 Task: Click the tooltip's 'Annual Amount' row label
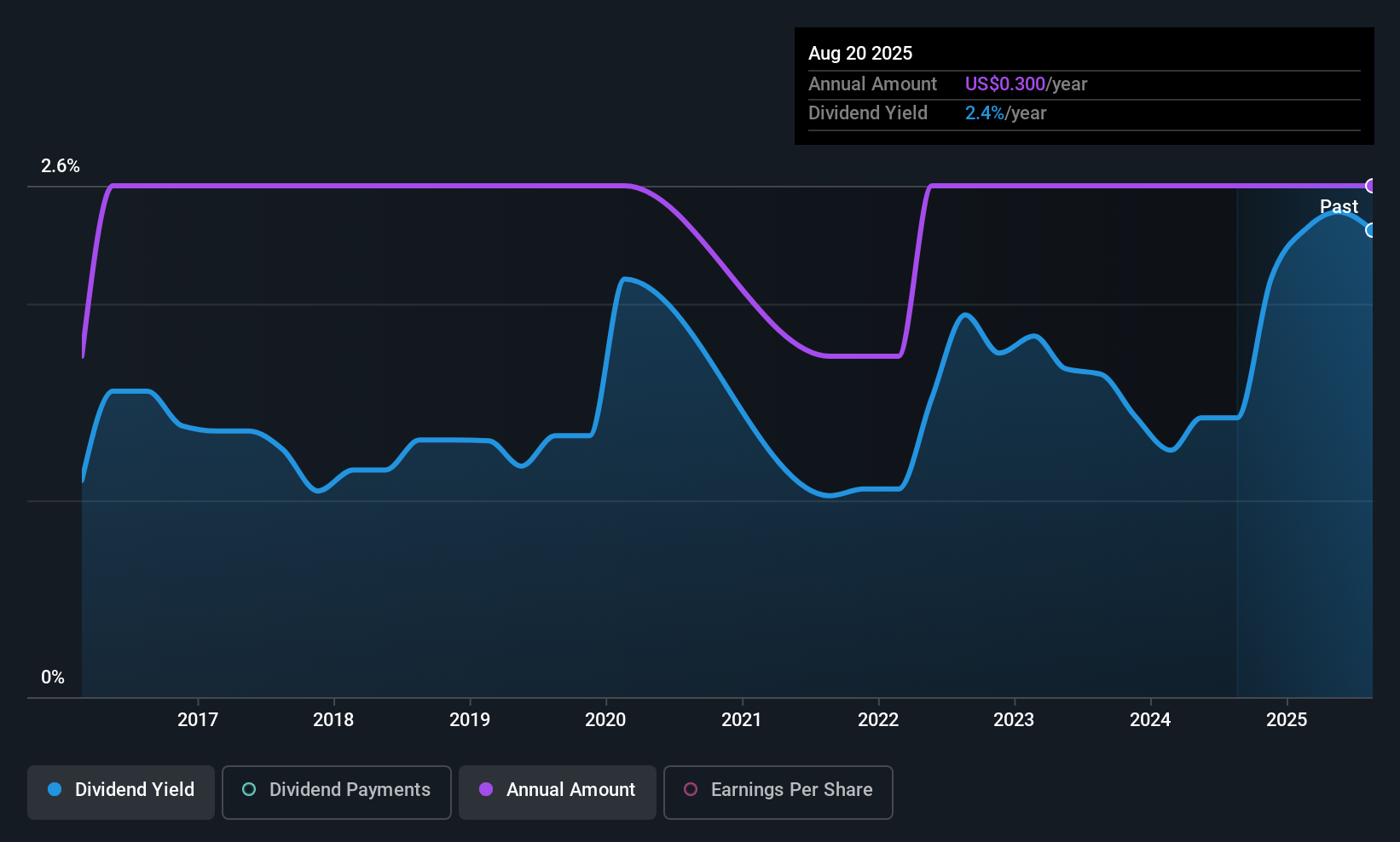(x=872, y=84)
